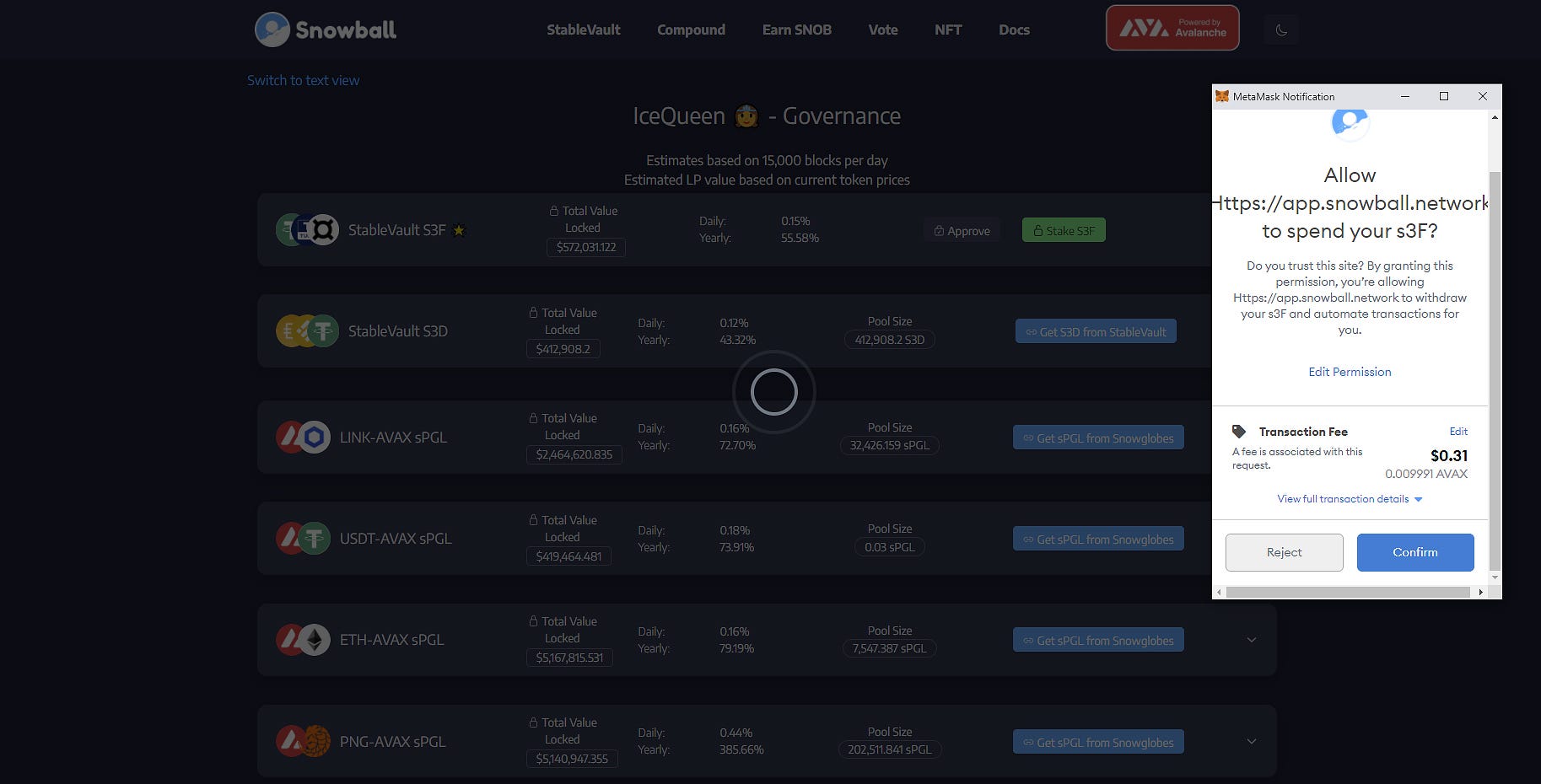
Task: Click Get sPGL from Snowglobes for ETH-AVAX
Action: tap(1098, 641)
